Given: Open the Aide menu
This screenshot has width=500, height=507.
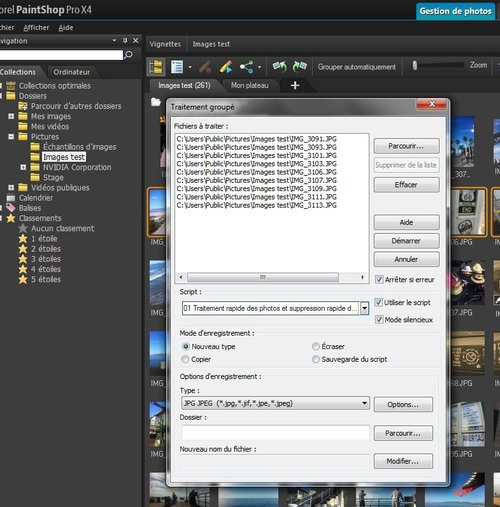Looking at the screenshot, I should point(66,28).
